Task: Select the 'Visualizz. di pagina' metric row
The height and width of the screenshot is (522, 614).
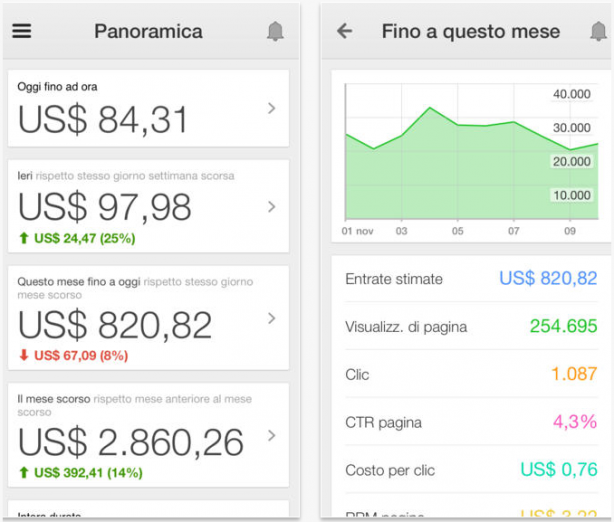Action: click(x=470, y=326)
